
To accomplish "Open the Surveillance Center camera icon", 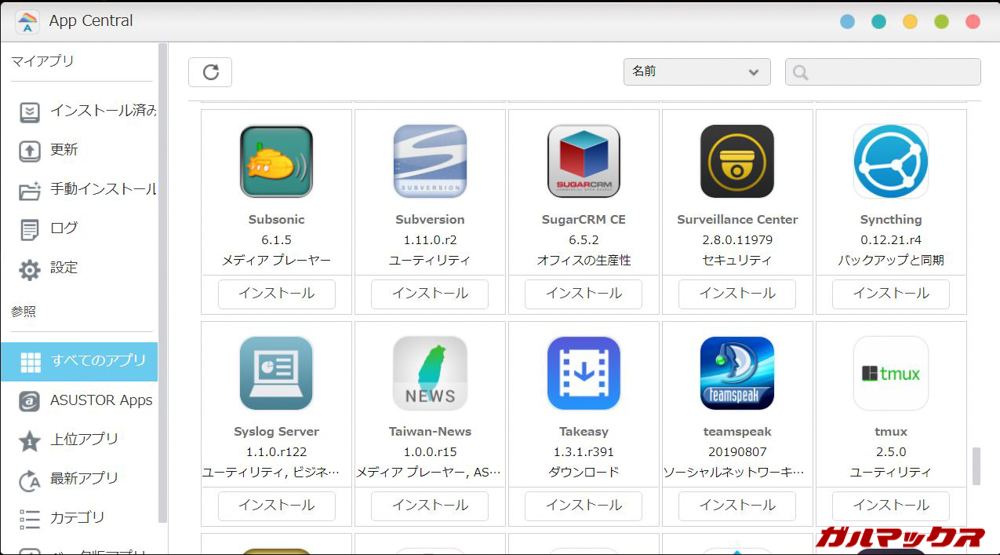I will click(737, 162).
